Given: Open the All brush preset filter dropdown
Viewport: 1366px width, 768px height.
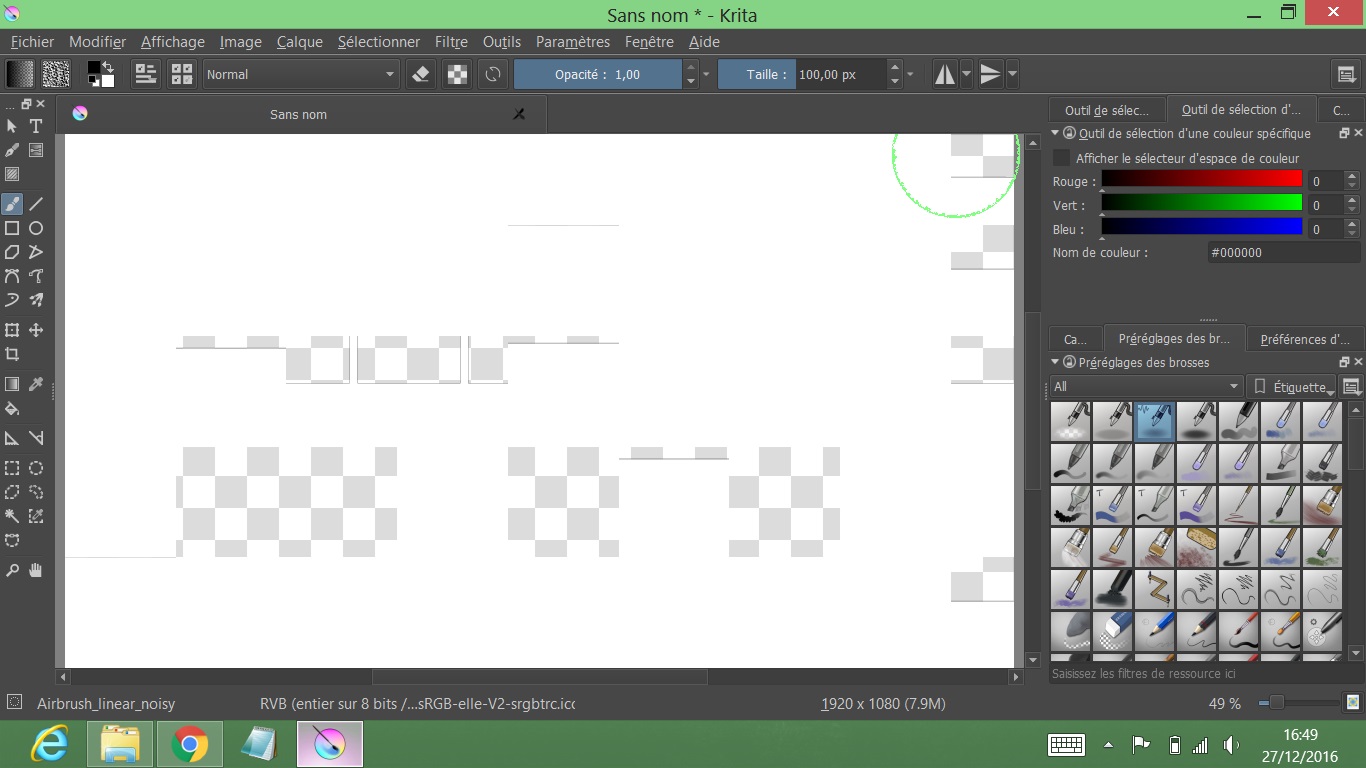Looking at the screenshot, I should (x=1146, y=386).
